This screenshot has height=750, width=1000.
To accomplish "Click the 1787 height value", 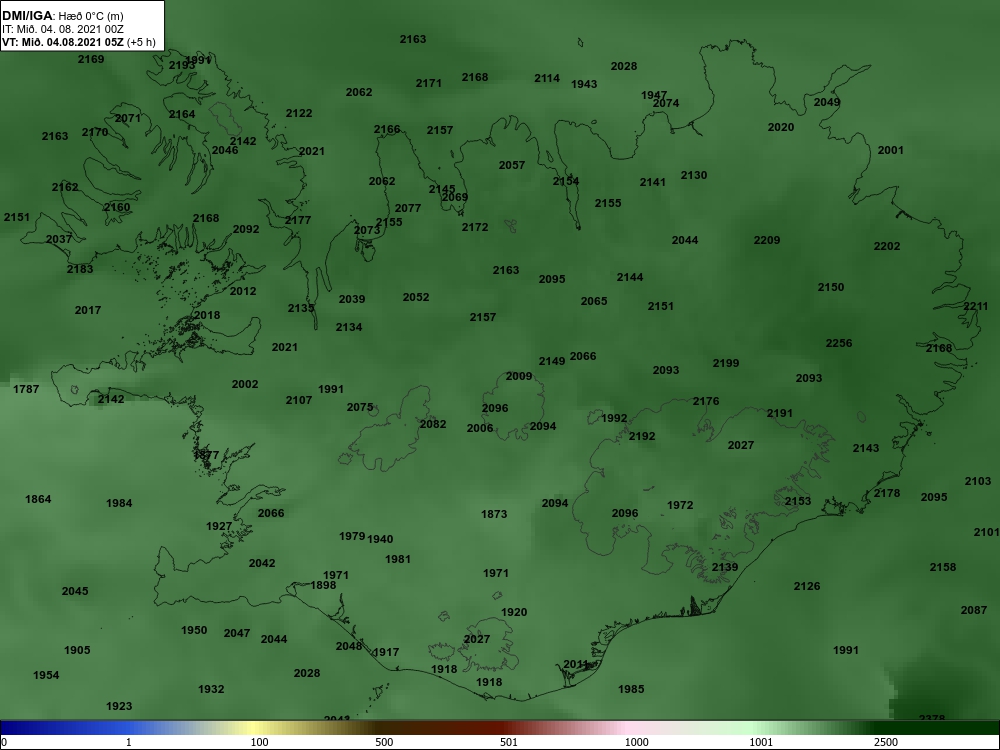I will coord(26,389).
